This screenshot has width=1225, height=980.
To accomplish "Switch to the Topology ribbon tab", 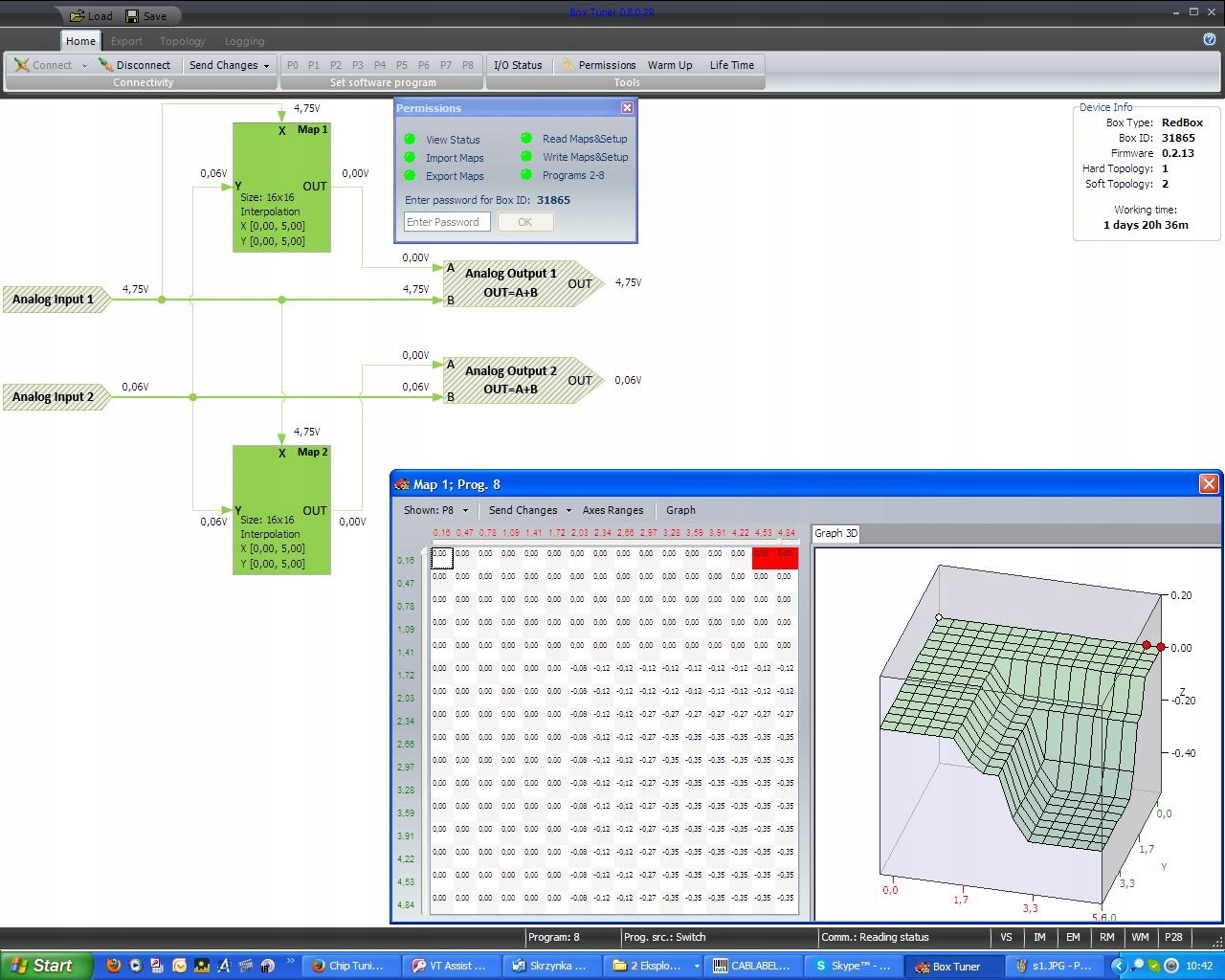I will (182, 41).
